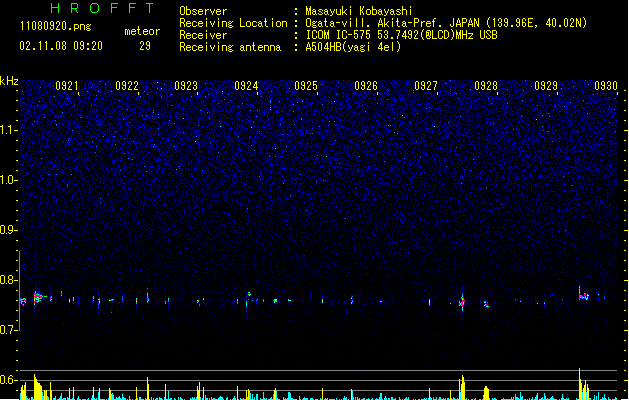
Task: Click the 0923 time marker
Action: (186, 86)
